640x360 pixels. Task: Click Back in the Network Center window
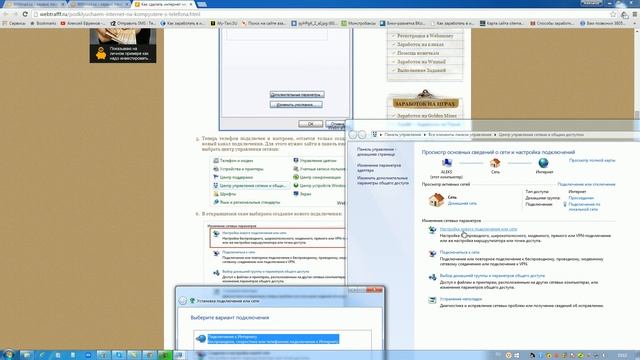click(x=353, y=134)
